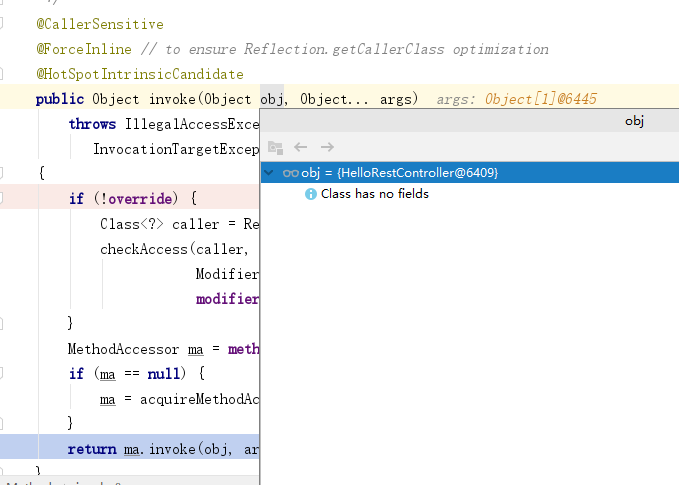The height and width of the screenshot is (485, 679).
Task: Click the glasses watch icon beside obj
Action: click(291, 173)
